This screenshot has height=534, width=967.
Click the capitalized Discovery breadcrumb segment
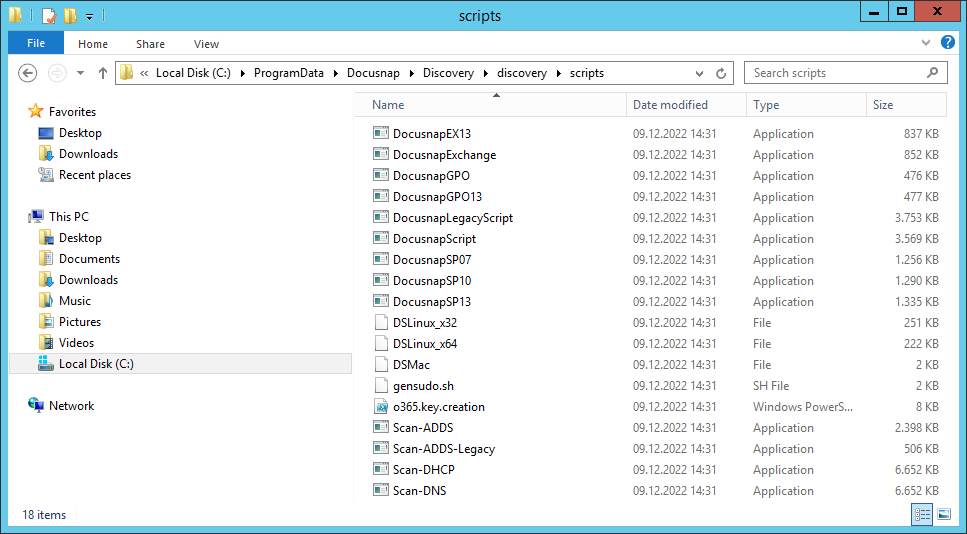tap(448, 73)
